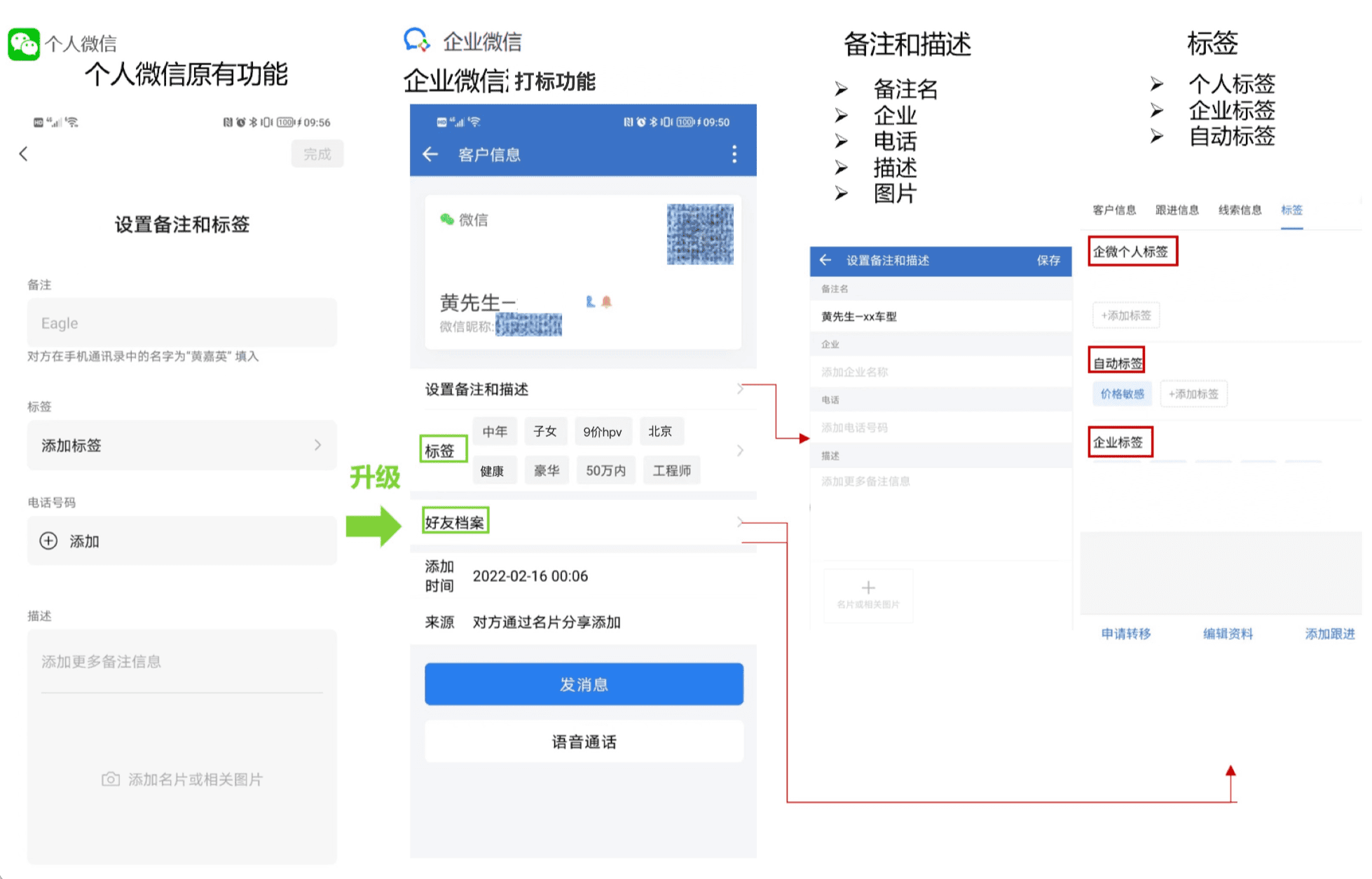
Task: Click the blurred customer avatar thumbnail
Action: pos(700,234)
